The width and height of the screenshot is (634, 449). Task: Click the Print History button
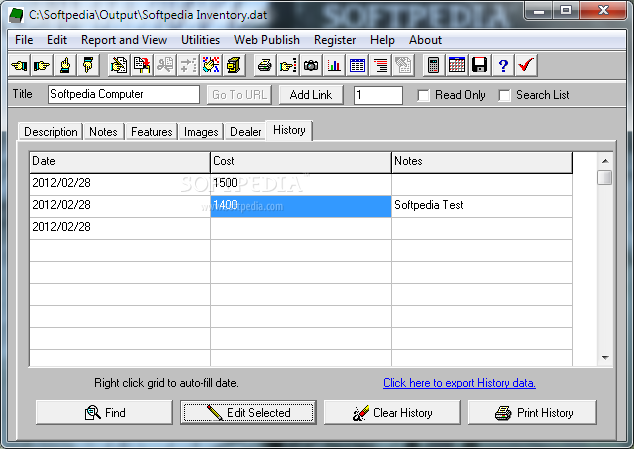(x=532, y=413)
